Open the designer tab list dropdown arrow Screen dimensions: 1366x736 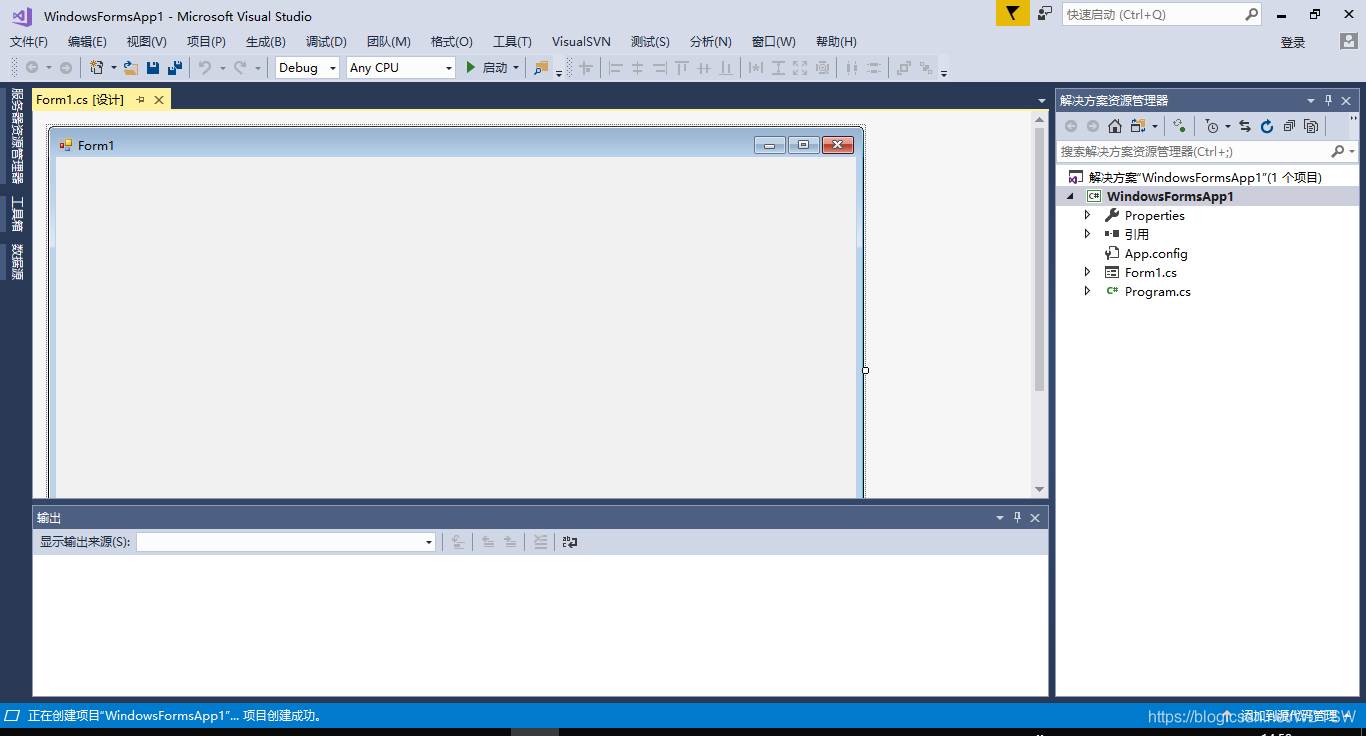(1041, 100)
